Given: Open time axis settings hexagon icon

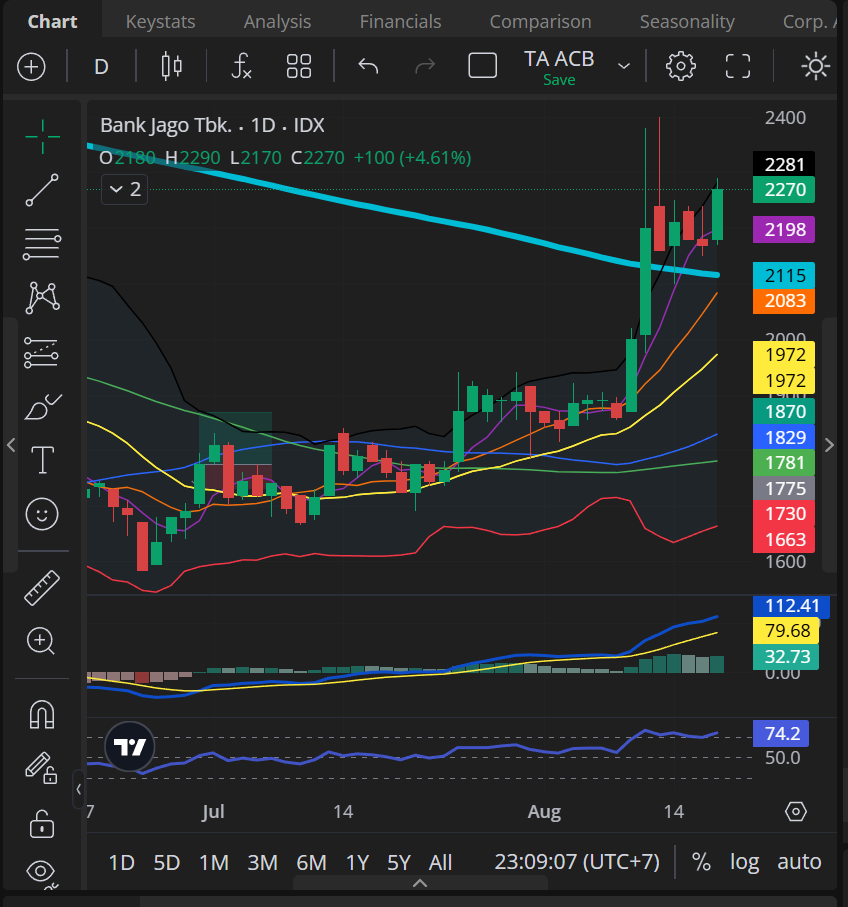Looking at the screenshot, I should click(x=795, y=812).
